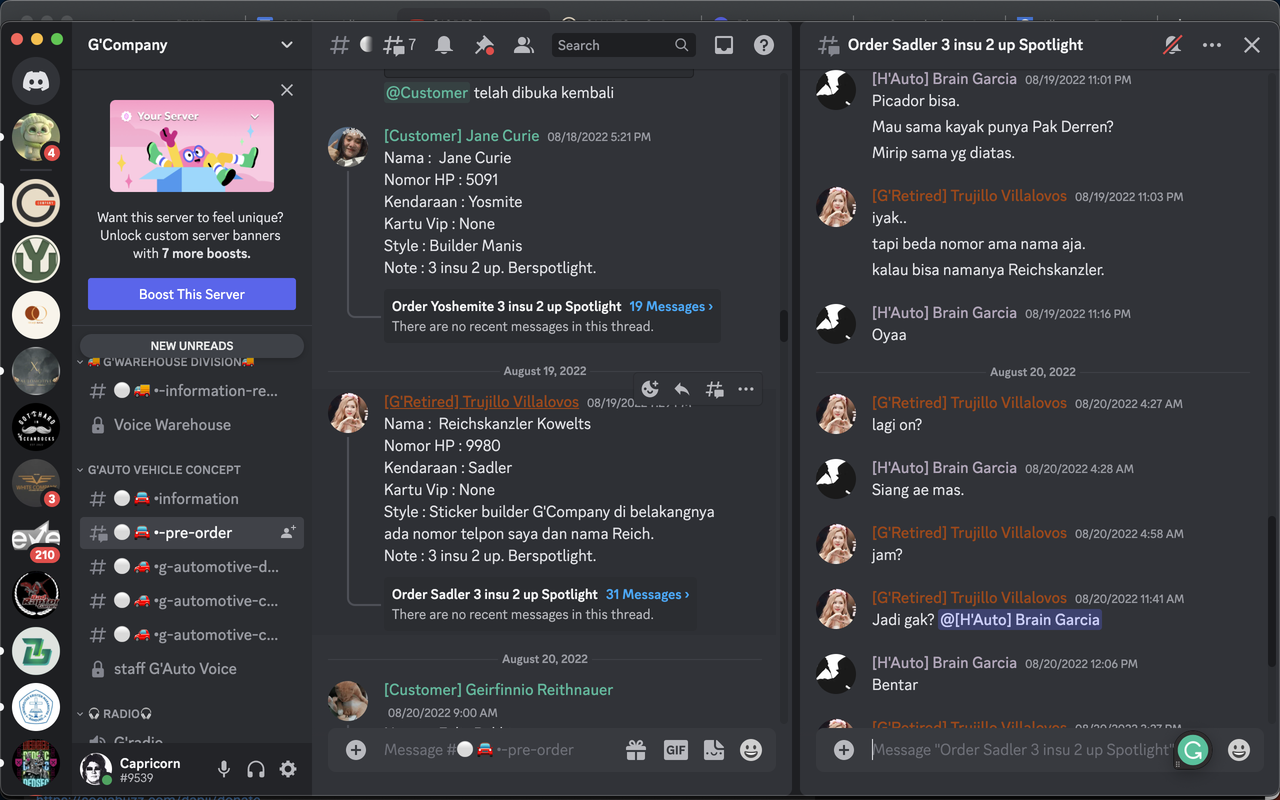Collapse the RADIO category
1280x800 pixels.
click(115, 714)
